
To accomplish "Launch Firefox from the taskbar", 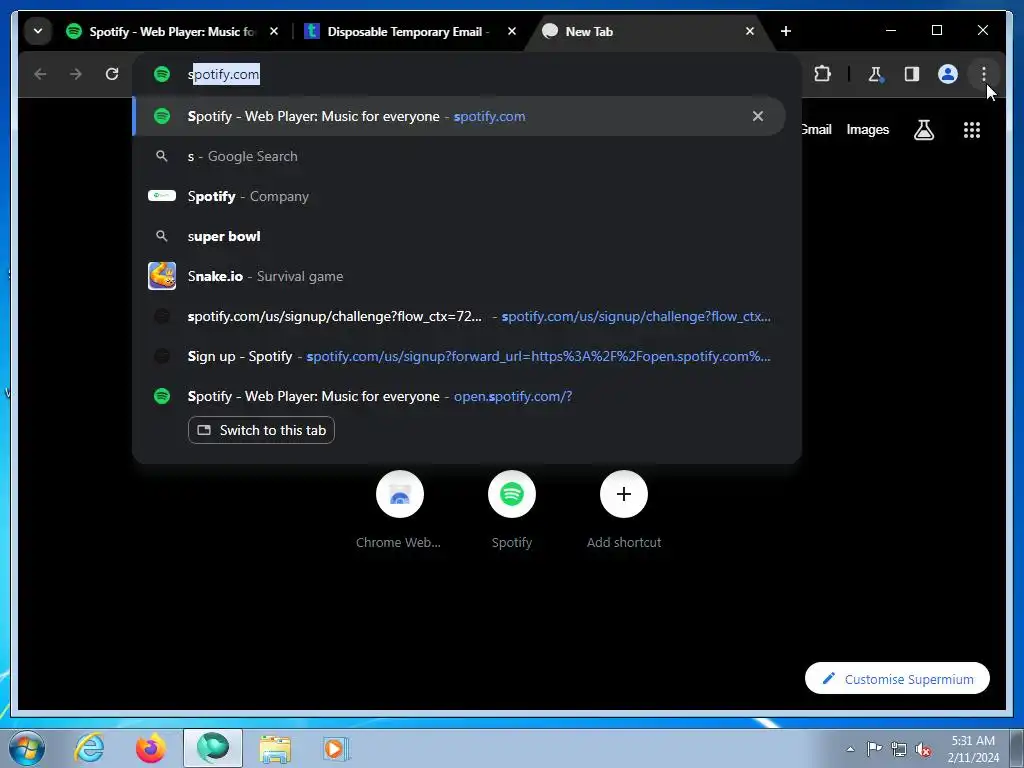I will [151, 748].
